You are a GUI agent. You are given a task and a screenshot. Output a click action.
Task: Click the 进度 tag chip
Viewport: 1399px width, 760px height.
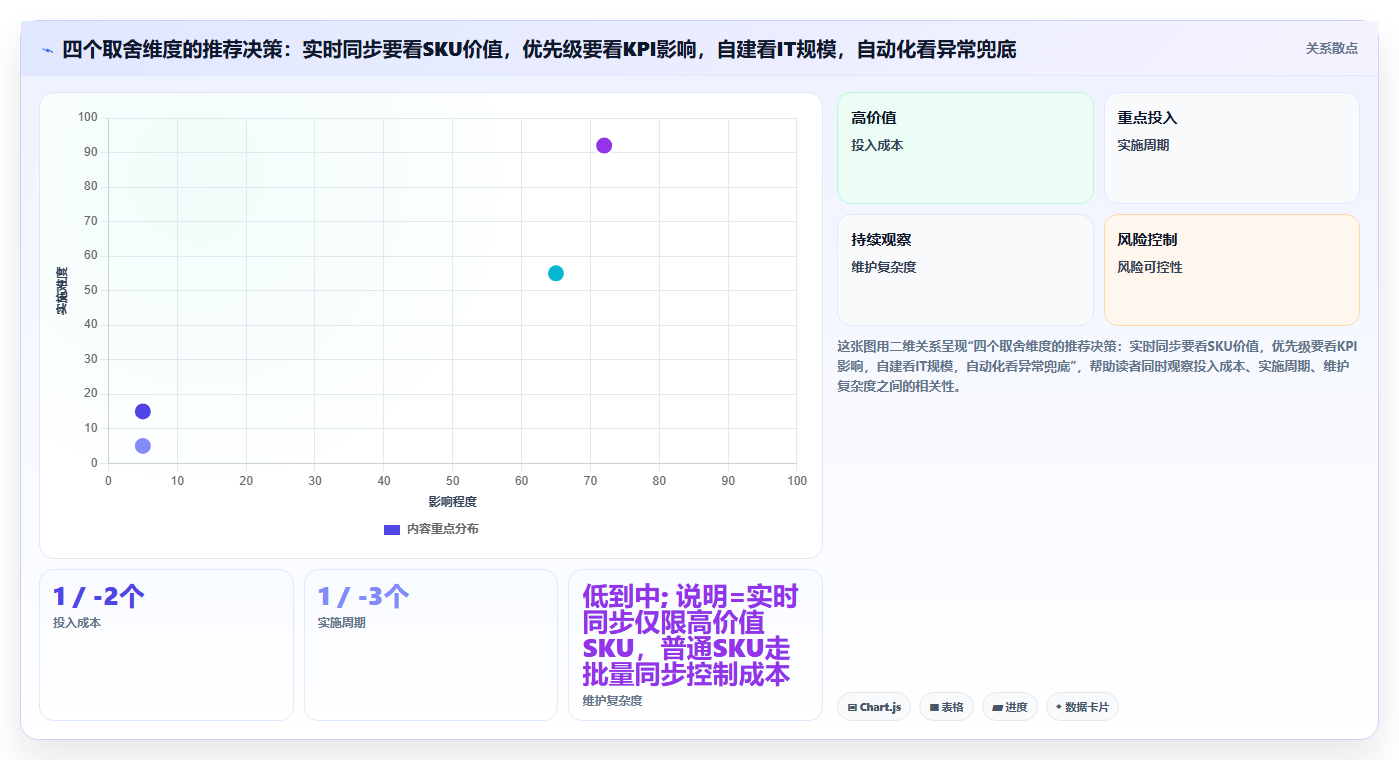tap(1010, 707)
